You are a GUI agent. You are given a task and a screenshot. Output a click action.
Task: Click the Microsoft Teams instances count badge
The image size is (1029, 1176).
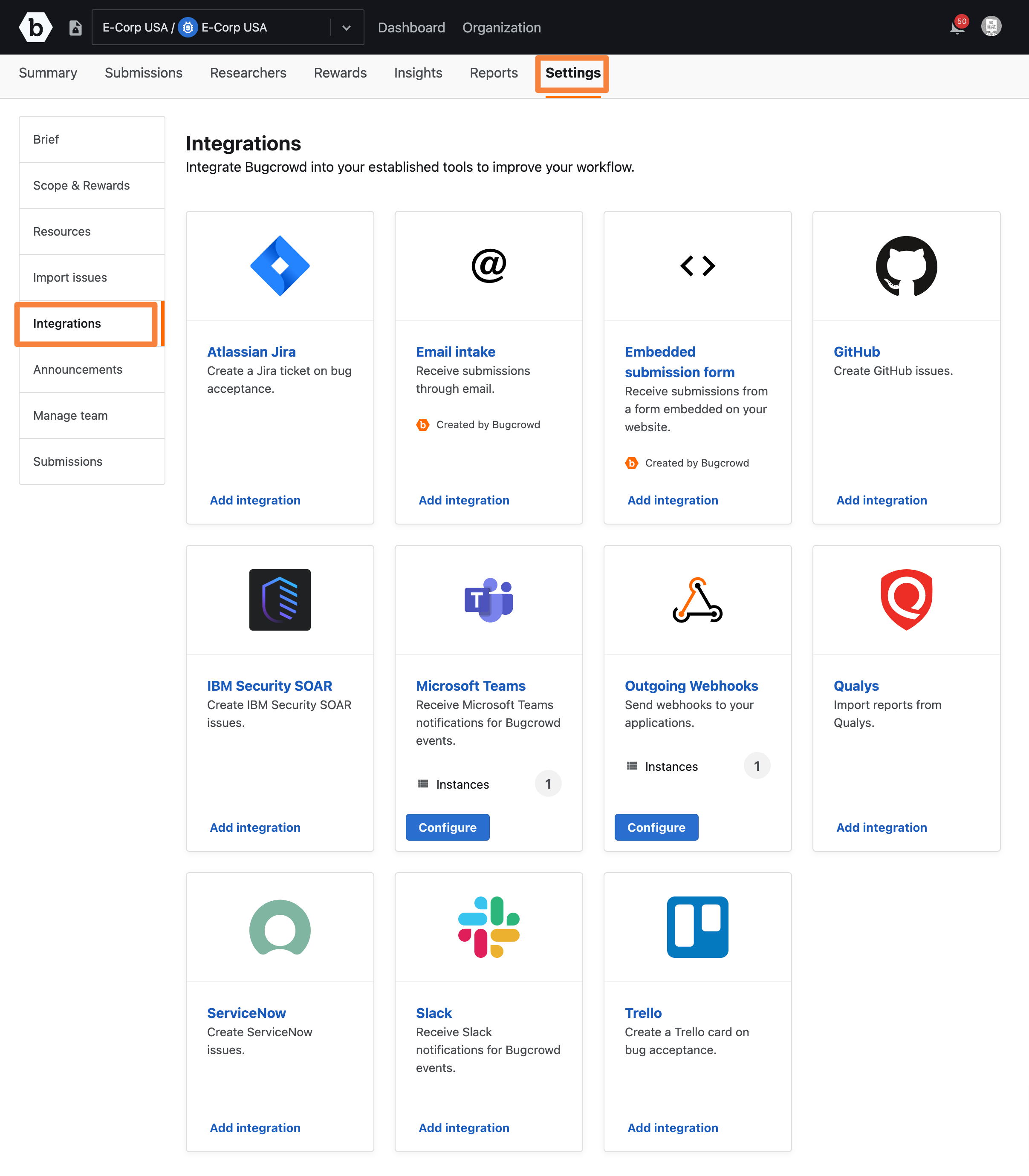[548, 784]
